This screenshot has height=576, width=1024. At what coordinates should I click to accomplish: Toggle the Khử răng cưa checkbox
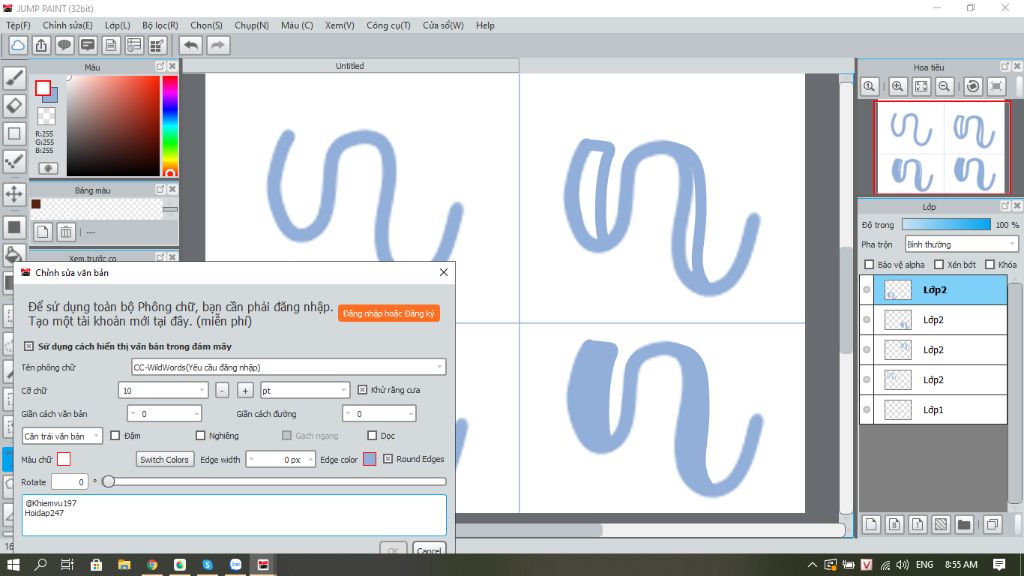click(362, 390)
